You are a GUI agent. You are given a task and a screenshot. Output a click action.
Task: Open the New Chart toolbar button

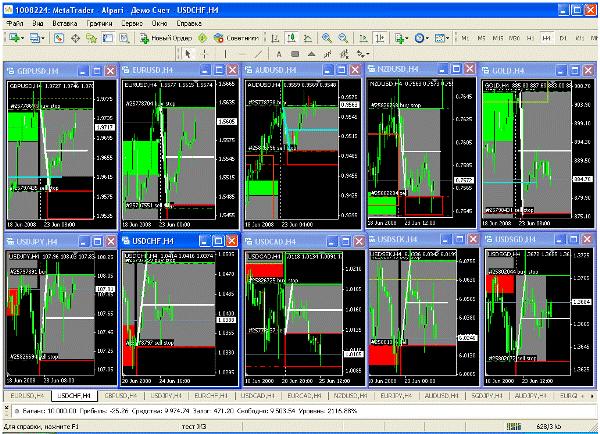14,38
